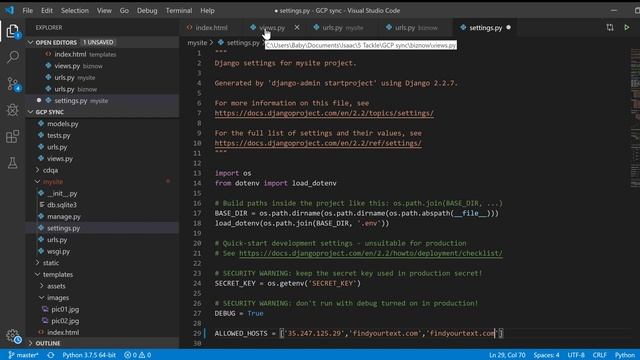Open the Terminal menu

pos(179,11)
